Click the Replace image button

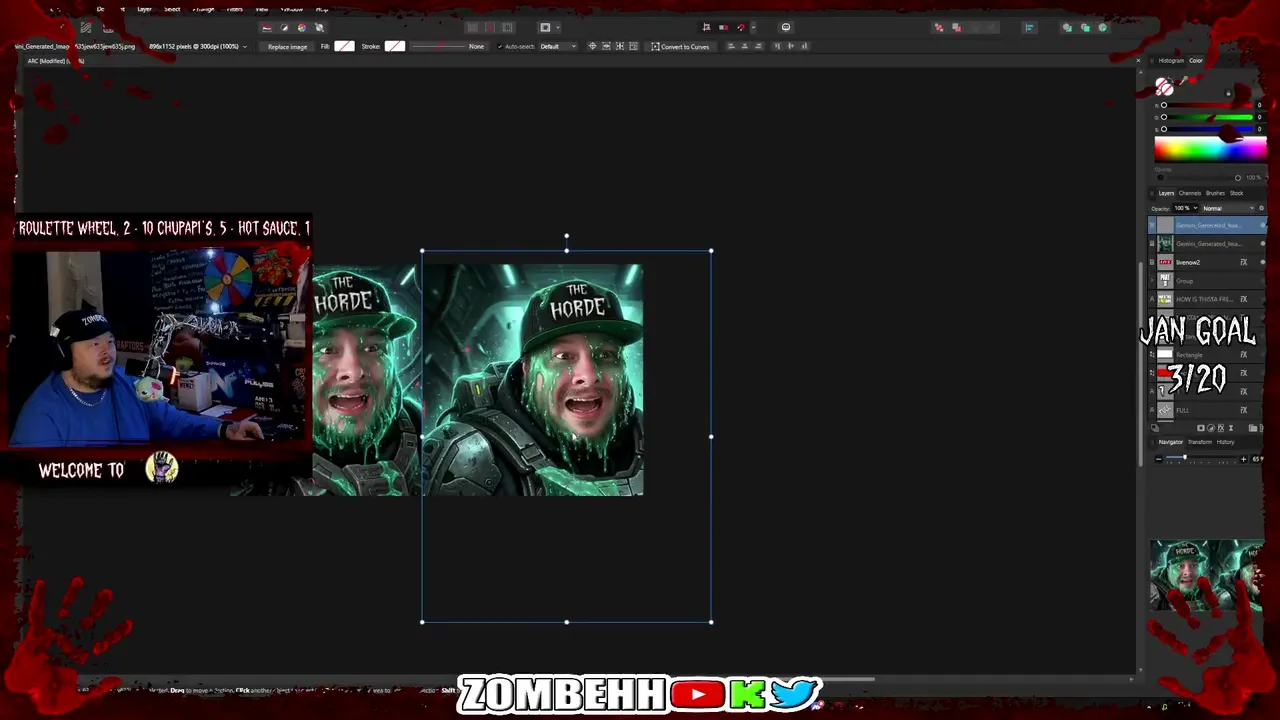[x=287, y=46]
